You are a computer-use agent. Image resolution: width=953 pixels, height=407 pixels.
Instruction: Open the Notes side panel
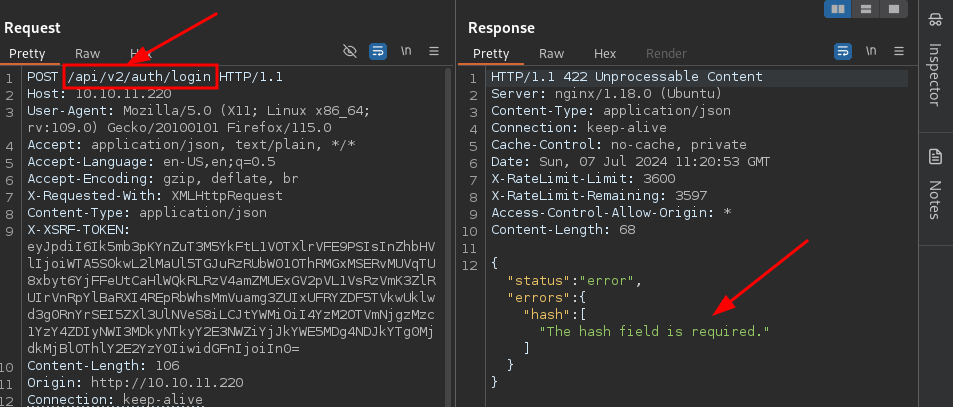coord(934,184)
